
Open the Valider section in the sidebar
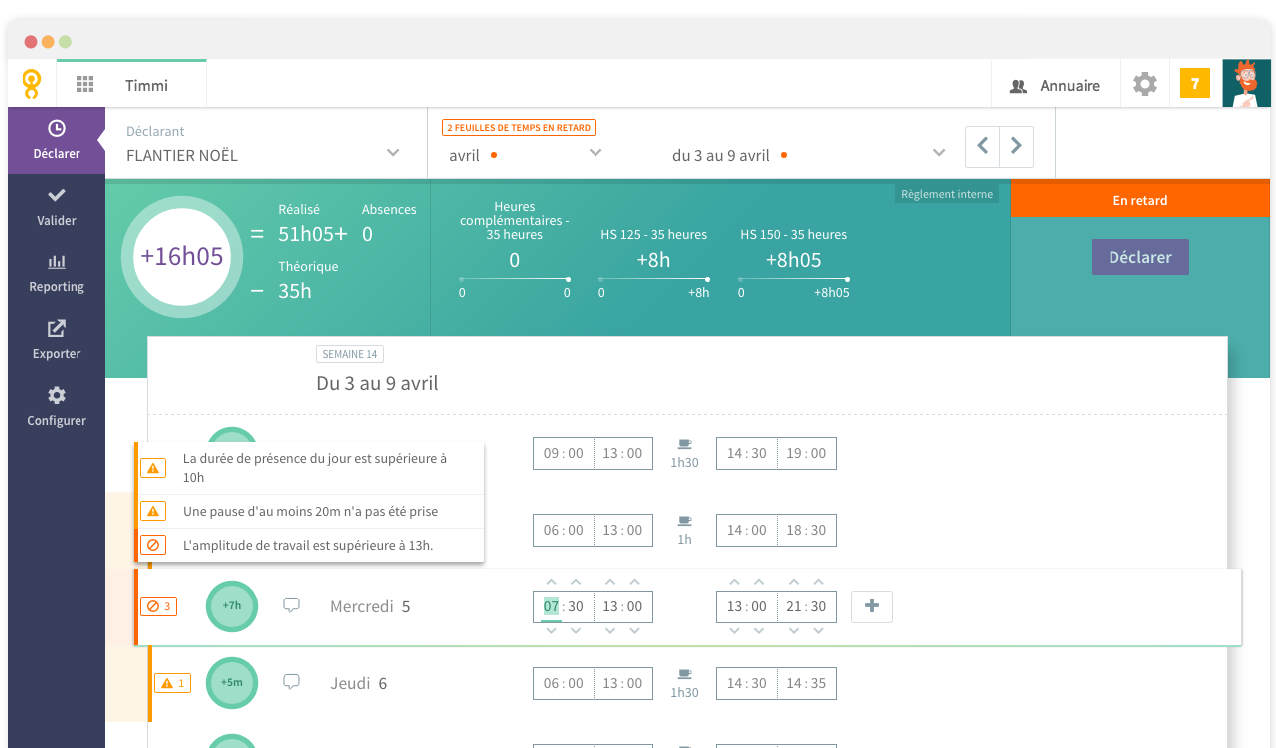point(56,207)
